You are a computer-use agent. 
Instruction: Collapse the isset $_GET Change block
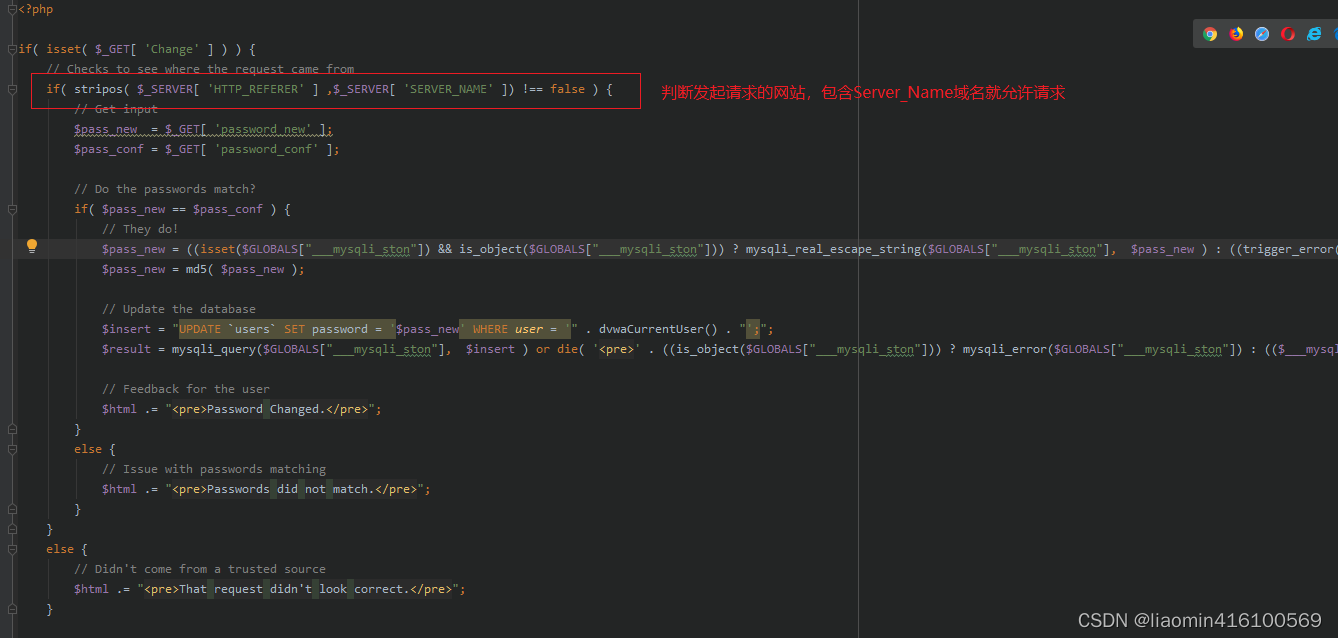12,49
